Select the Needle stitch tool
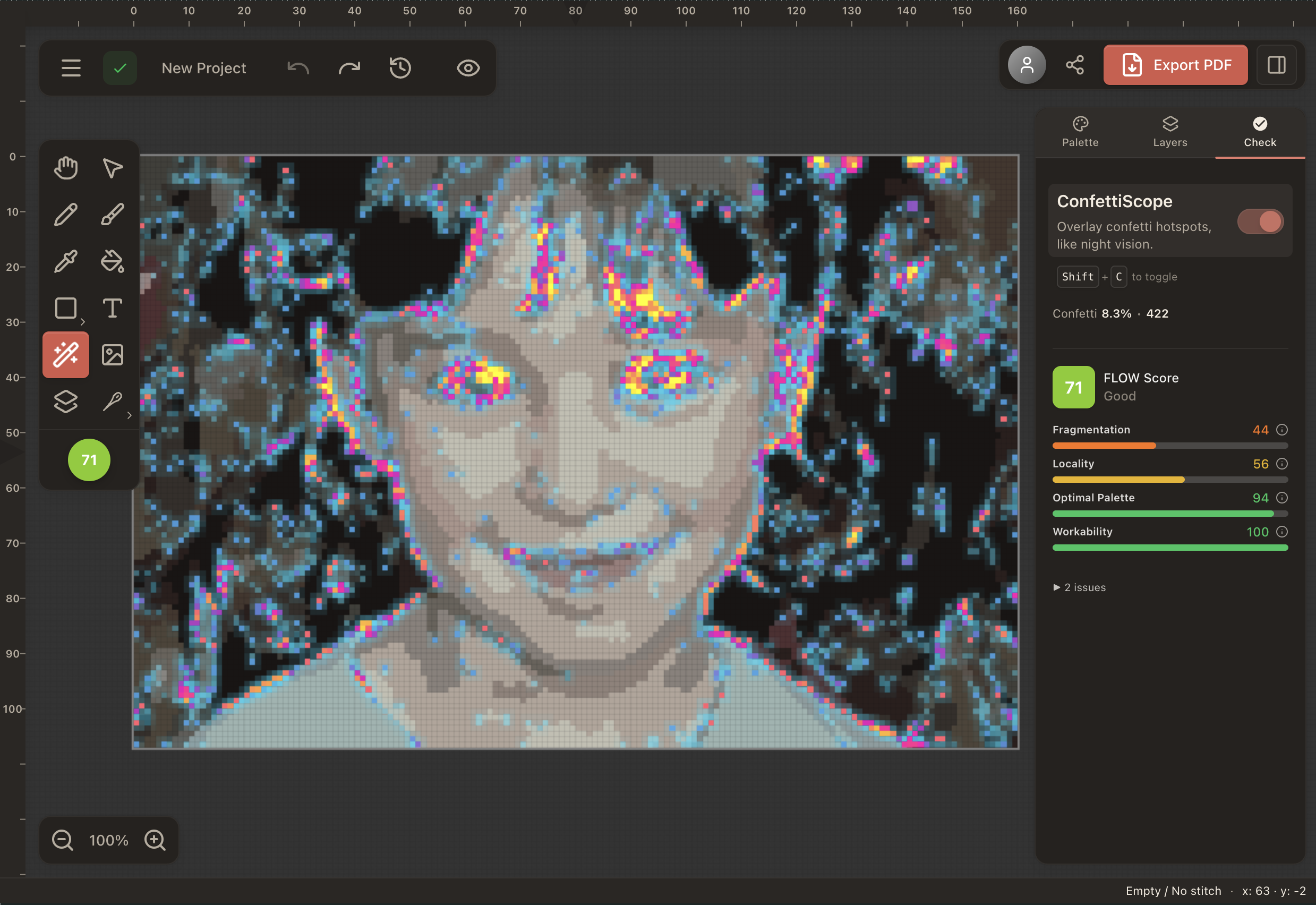This screenshot has height=905, width=1316. click(112, 402)
